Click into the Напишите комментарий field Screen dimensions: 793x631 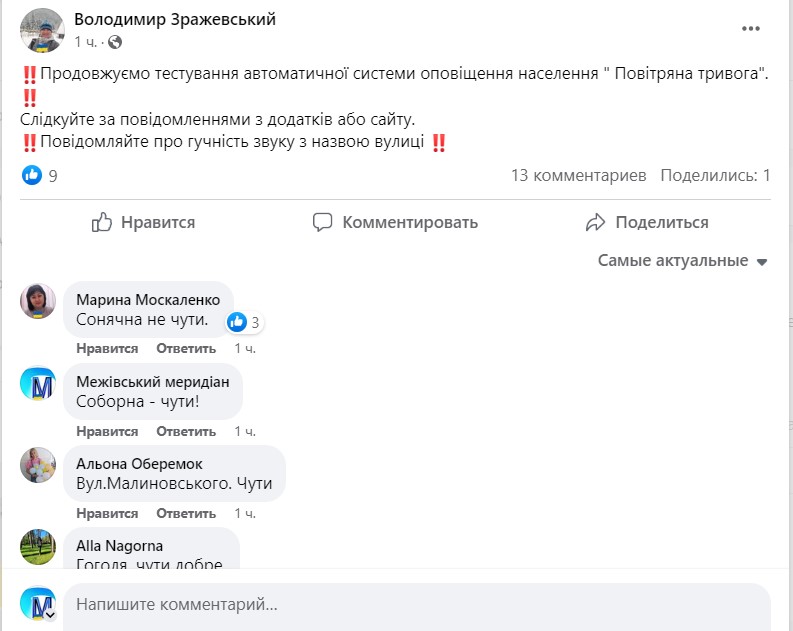pos(415,606)
